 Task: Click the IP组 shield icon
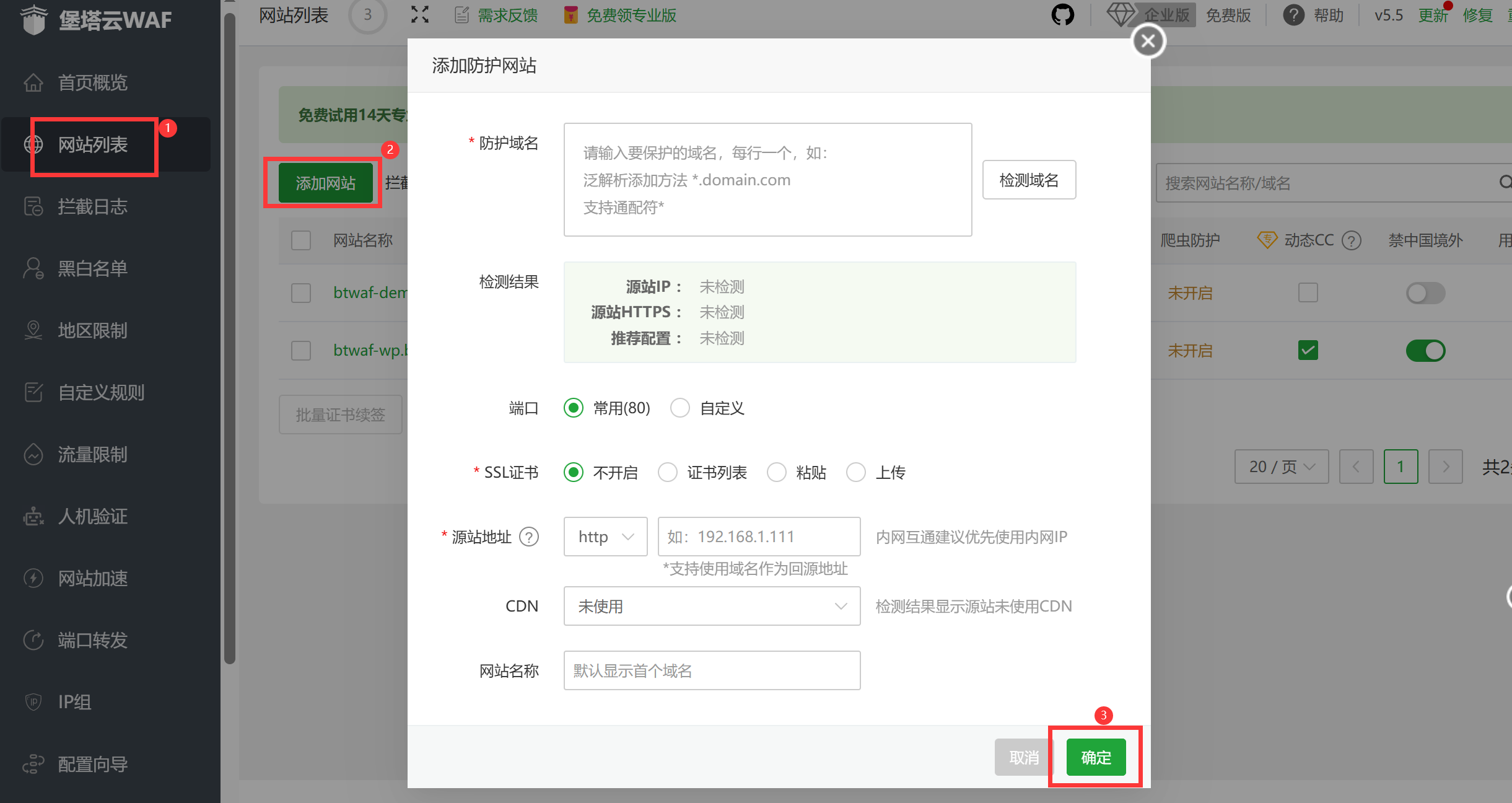coord(33,702)
